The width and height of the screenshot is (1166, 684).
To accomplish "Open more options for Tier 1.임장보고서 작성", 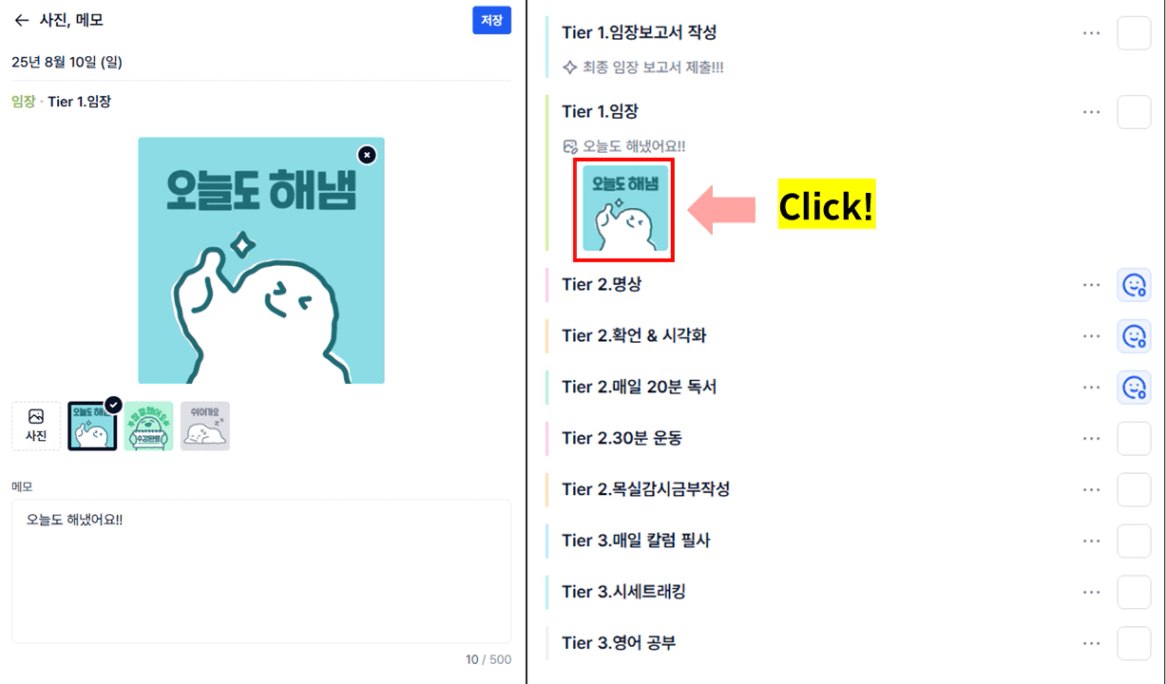I will (1091, 33).
